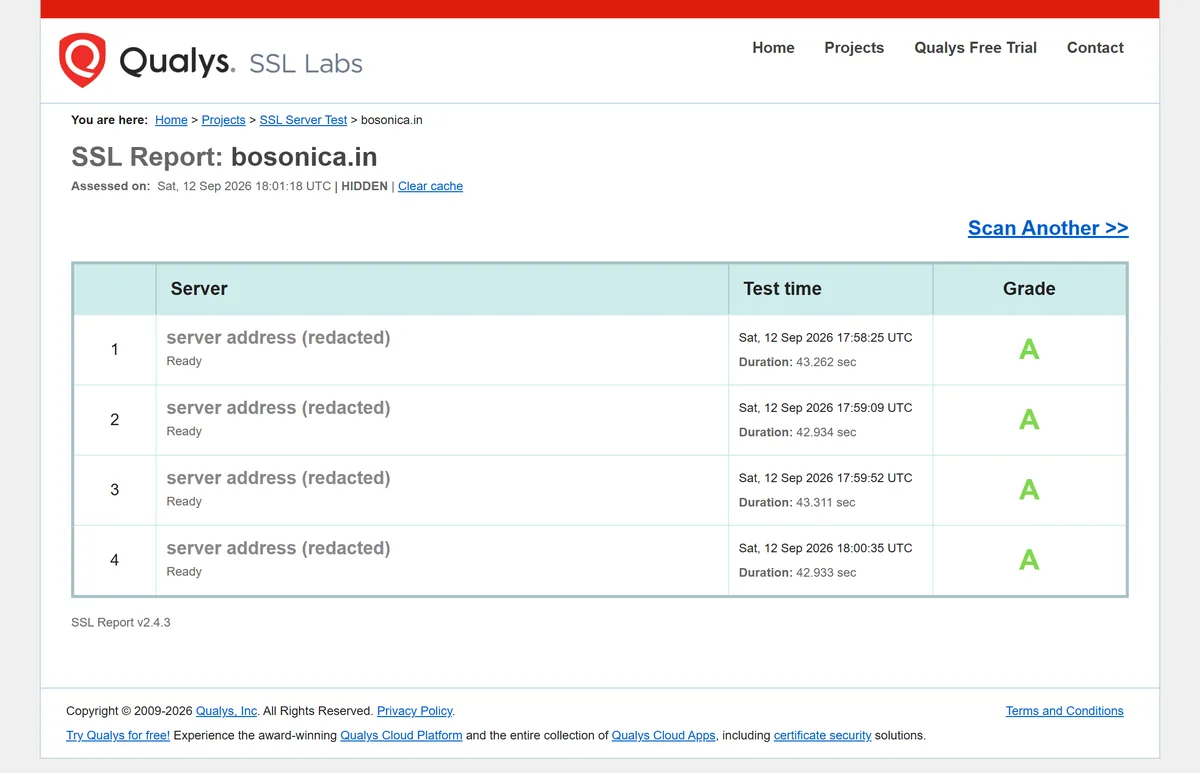Screen dimensions: 1200x773
Task: Open the Qualys, Inc footer link
Action: point(227,711)
